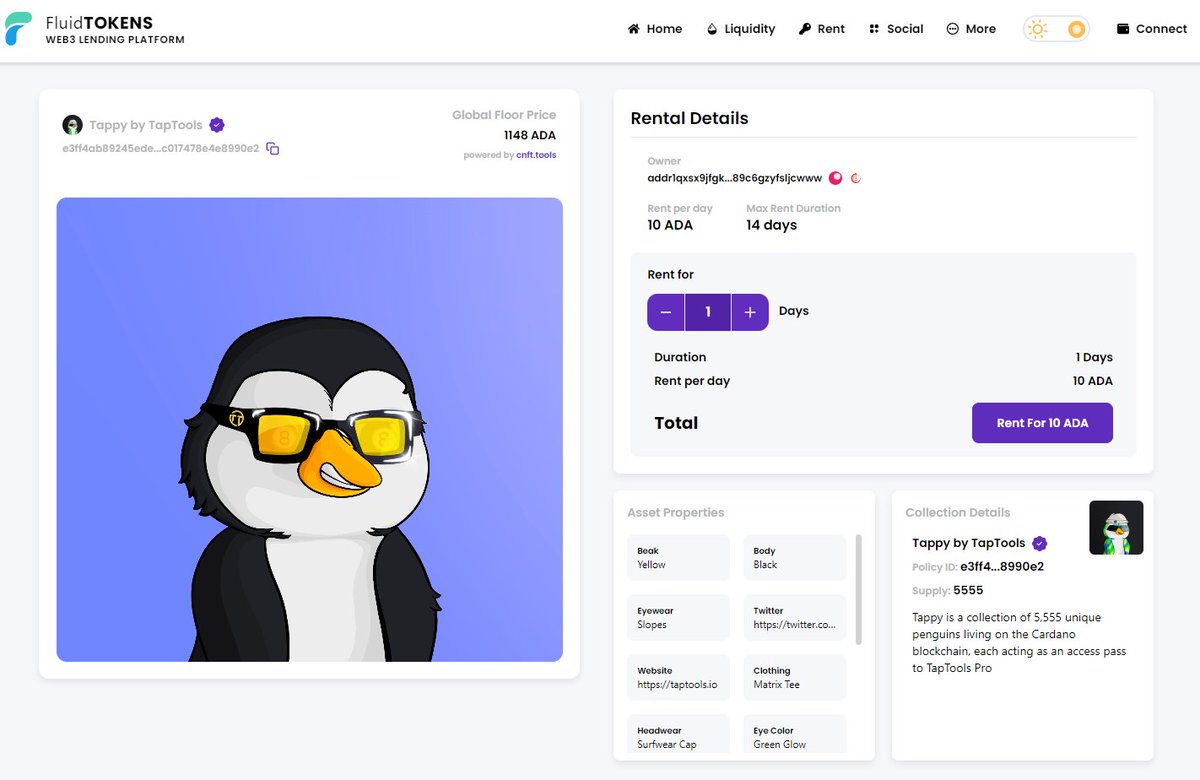1200x780 pixels.
Task: Open the Website taptools.io property
Action: (679, 677)
